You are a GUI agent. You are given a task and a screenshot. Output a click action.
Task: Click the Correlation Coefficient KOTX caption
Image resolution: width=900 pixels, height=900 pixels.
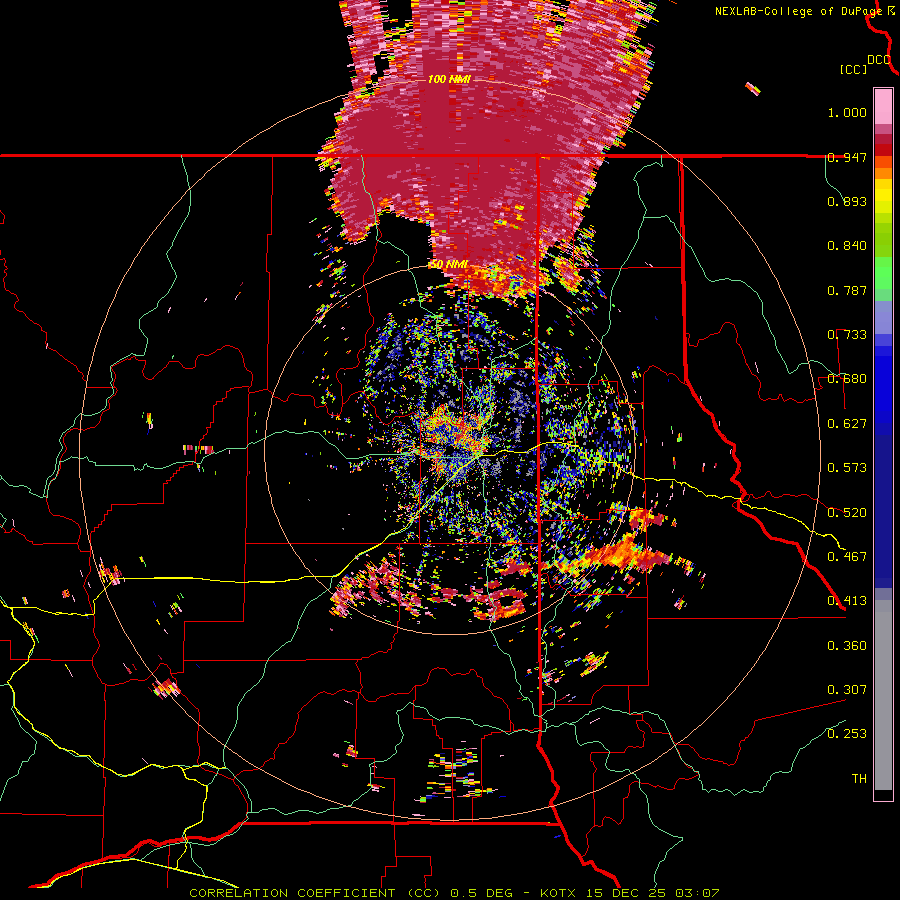pyautogui.click(x=454, y=893)
